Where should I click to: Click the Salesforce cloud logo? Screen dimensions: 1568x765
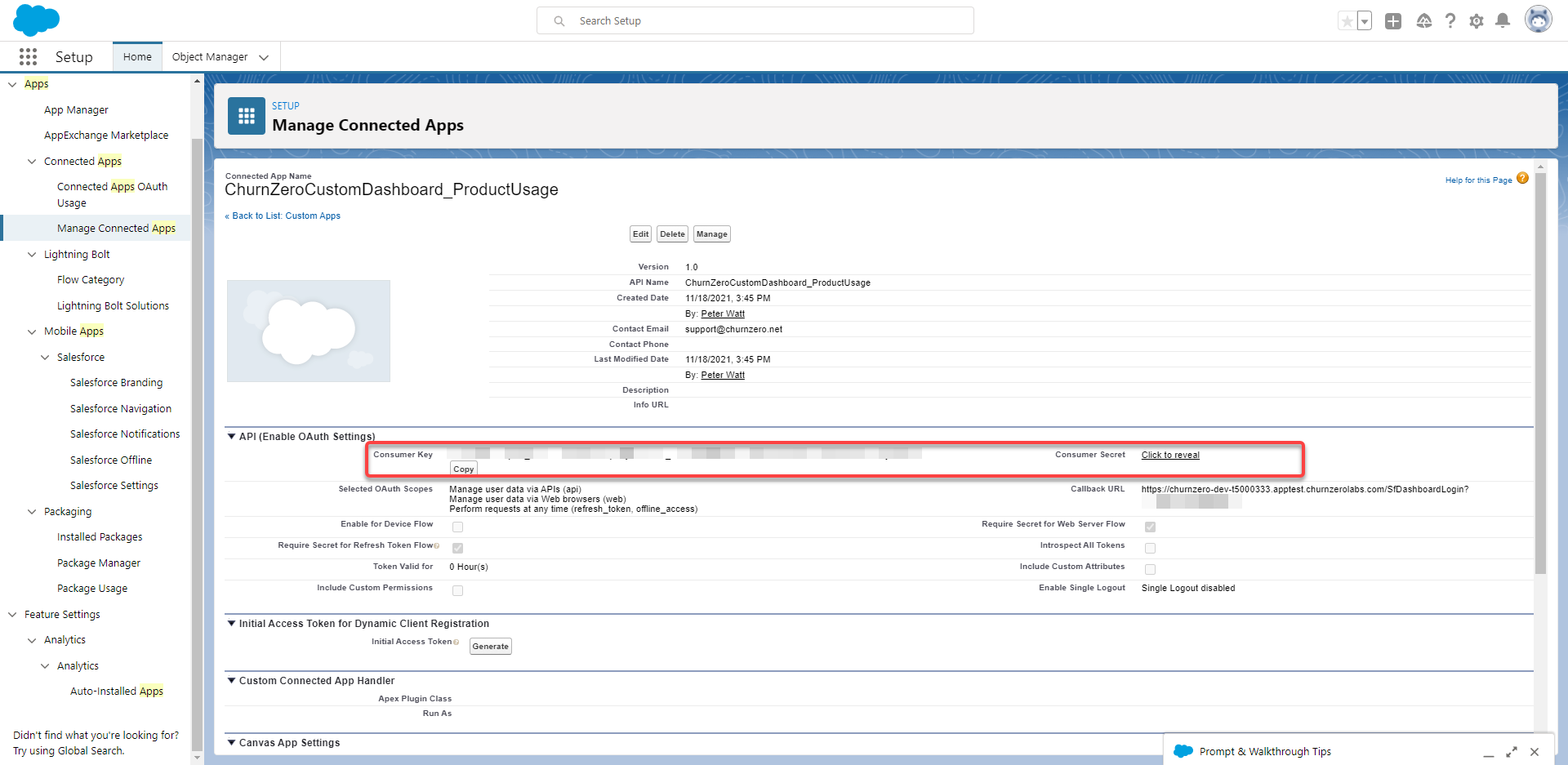pyautogui.click(x=37, y=20)
